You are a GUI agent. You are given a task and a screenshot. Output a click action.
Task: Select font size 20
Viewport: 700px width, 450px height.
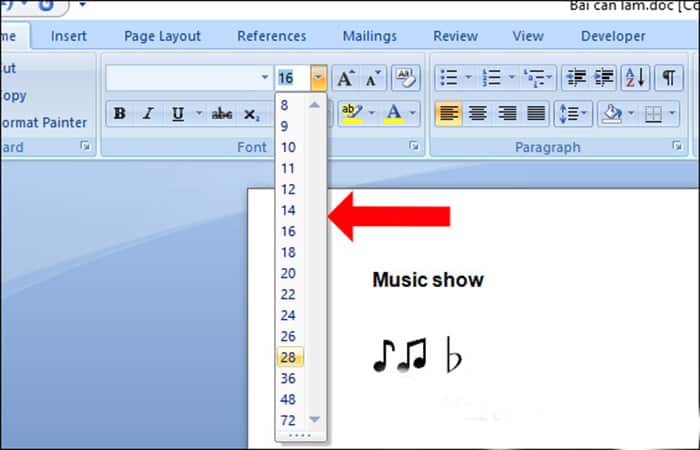(290, 273)
